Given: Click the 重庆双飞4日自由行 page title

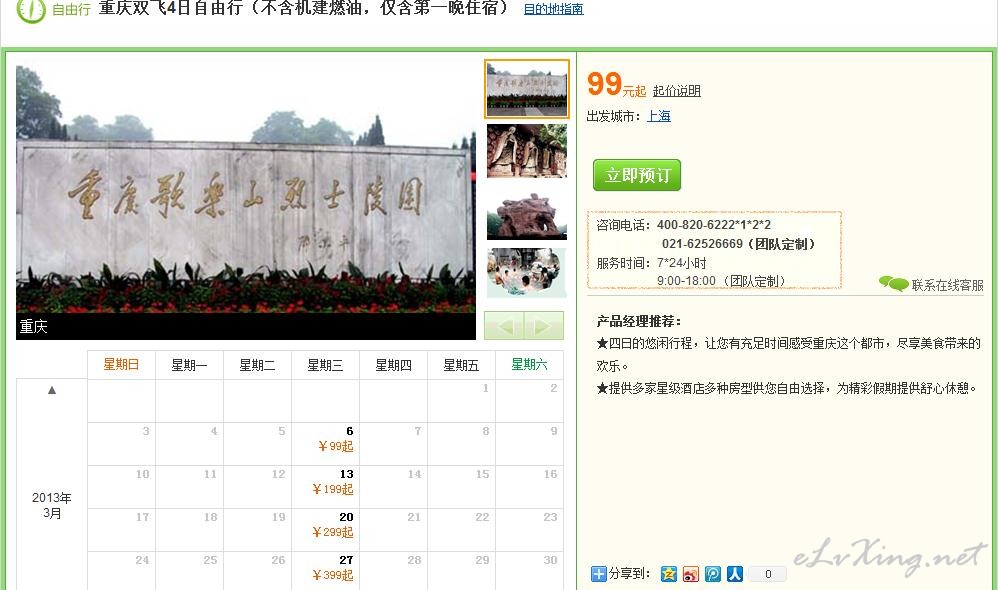Looking at the screenshot, I should [x=304, y=8].
